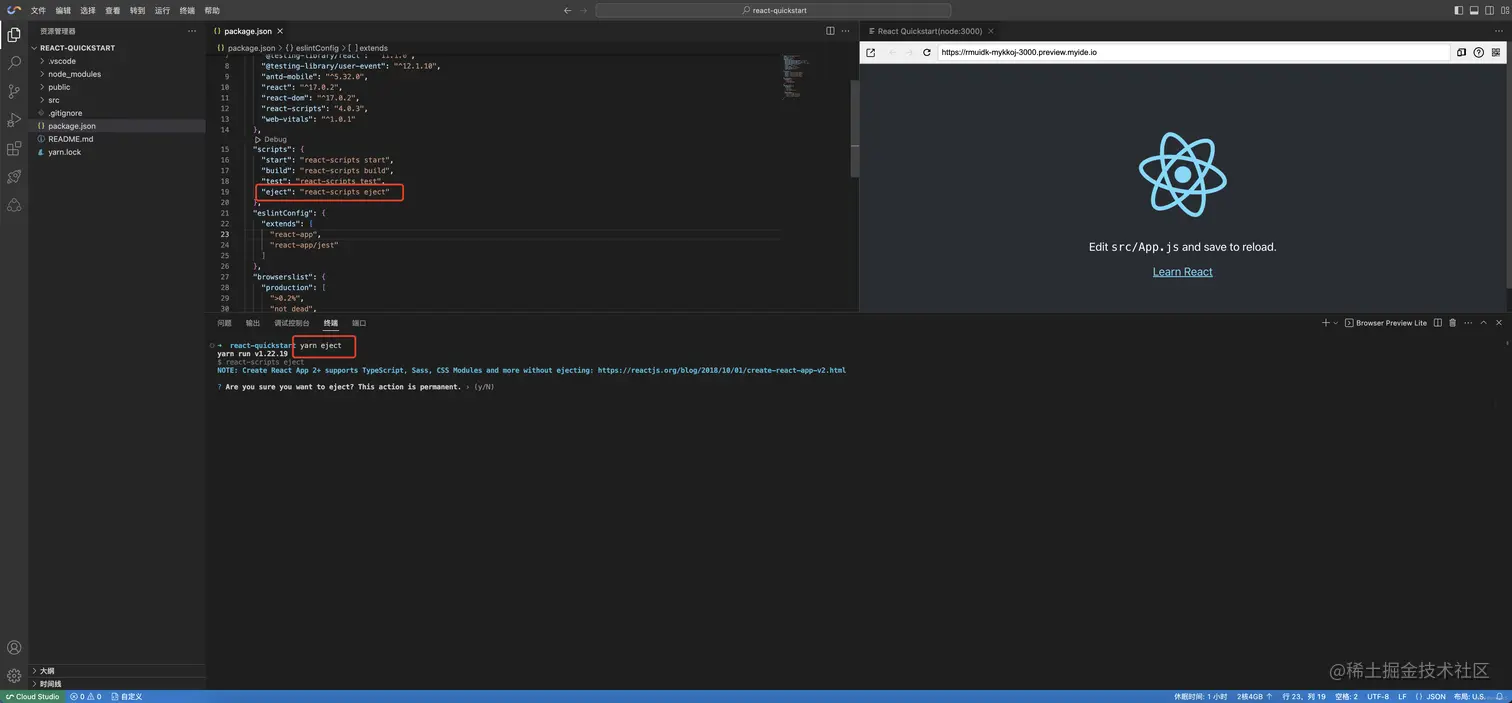Click the Cloud Studio logo icon

13,10
